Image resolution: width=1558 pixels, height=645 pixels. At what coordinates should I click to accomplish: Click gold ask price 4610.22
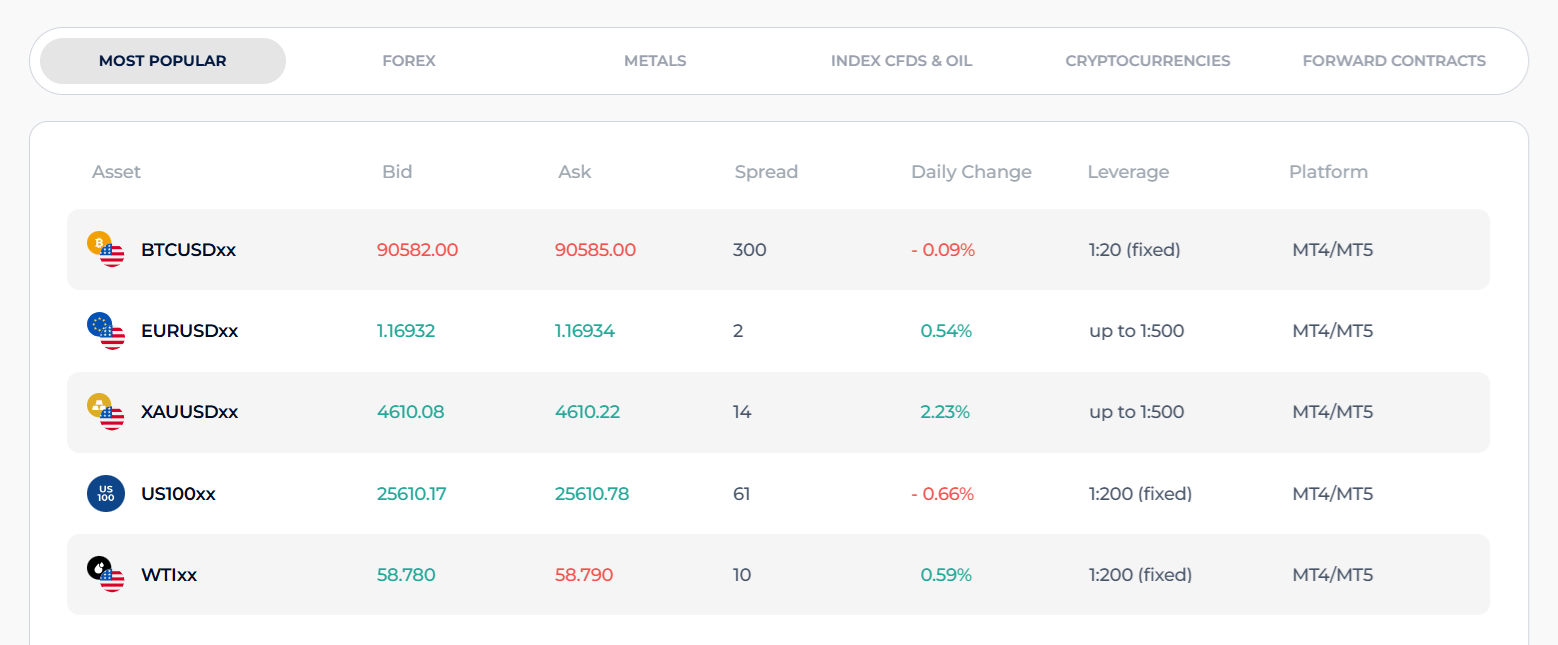click(x=587, y=412)
